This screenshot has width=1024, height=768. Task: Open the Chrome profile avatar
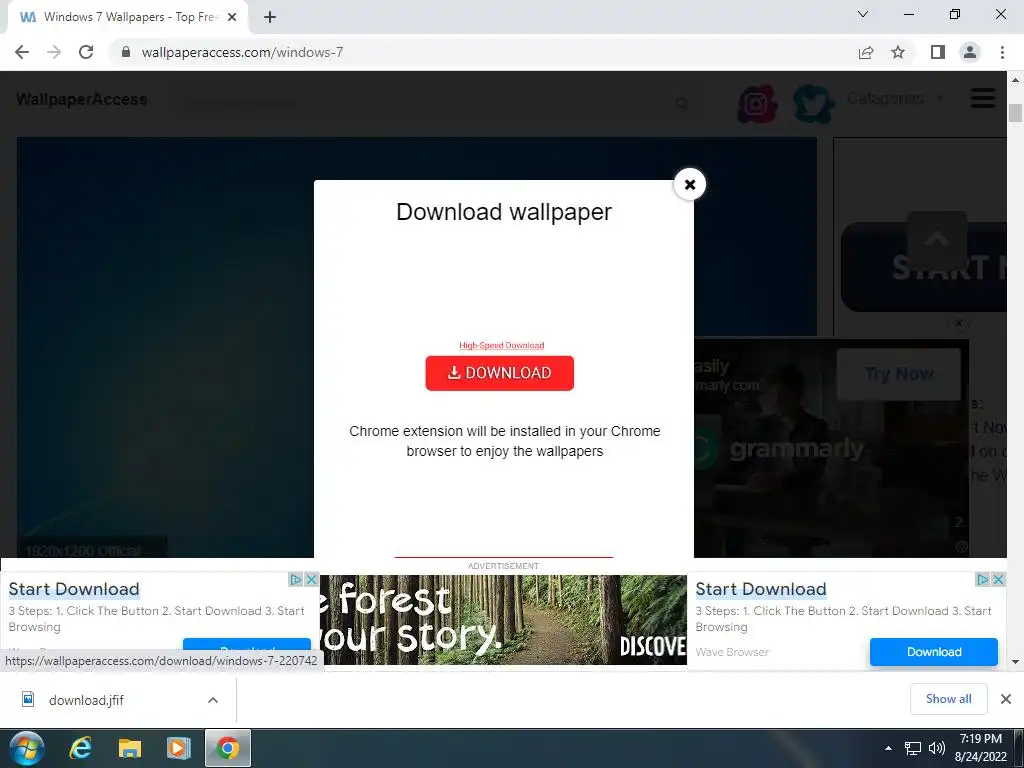[970, 52]
